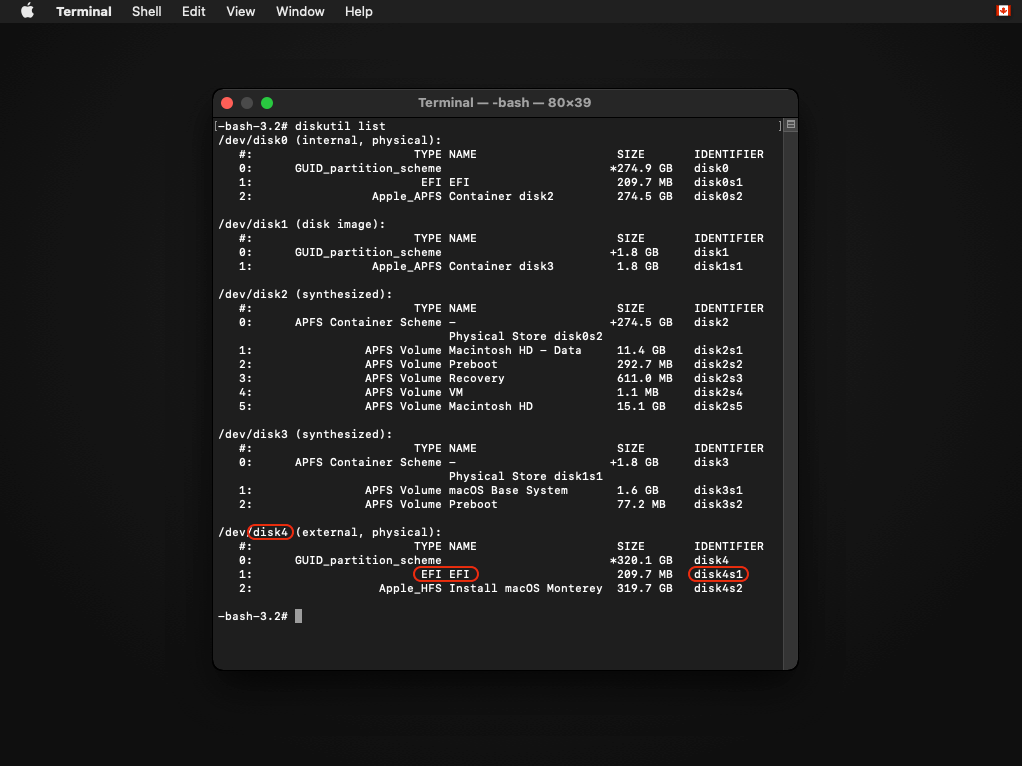Image resolution: width=1022 pixels, height=766 pixels.
Task: Click the circled disk4 device name
Action: (x=271, y=532)
